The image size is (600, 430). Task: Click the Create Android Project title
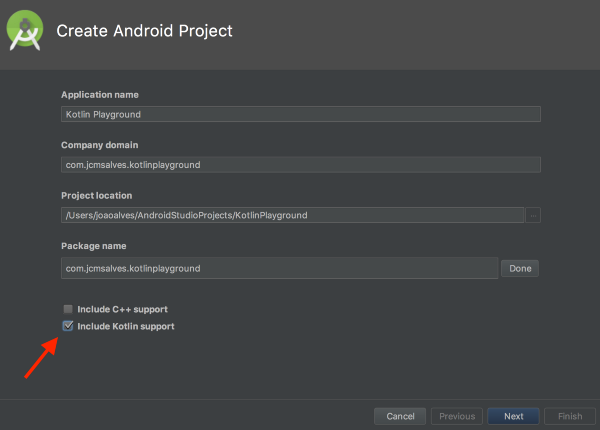click(x=144, y=31)
